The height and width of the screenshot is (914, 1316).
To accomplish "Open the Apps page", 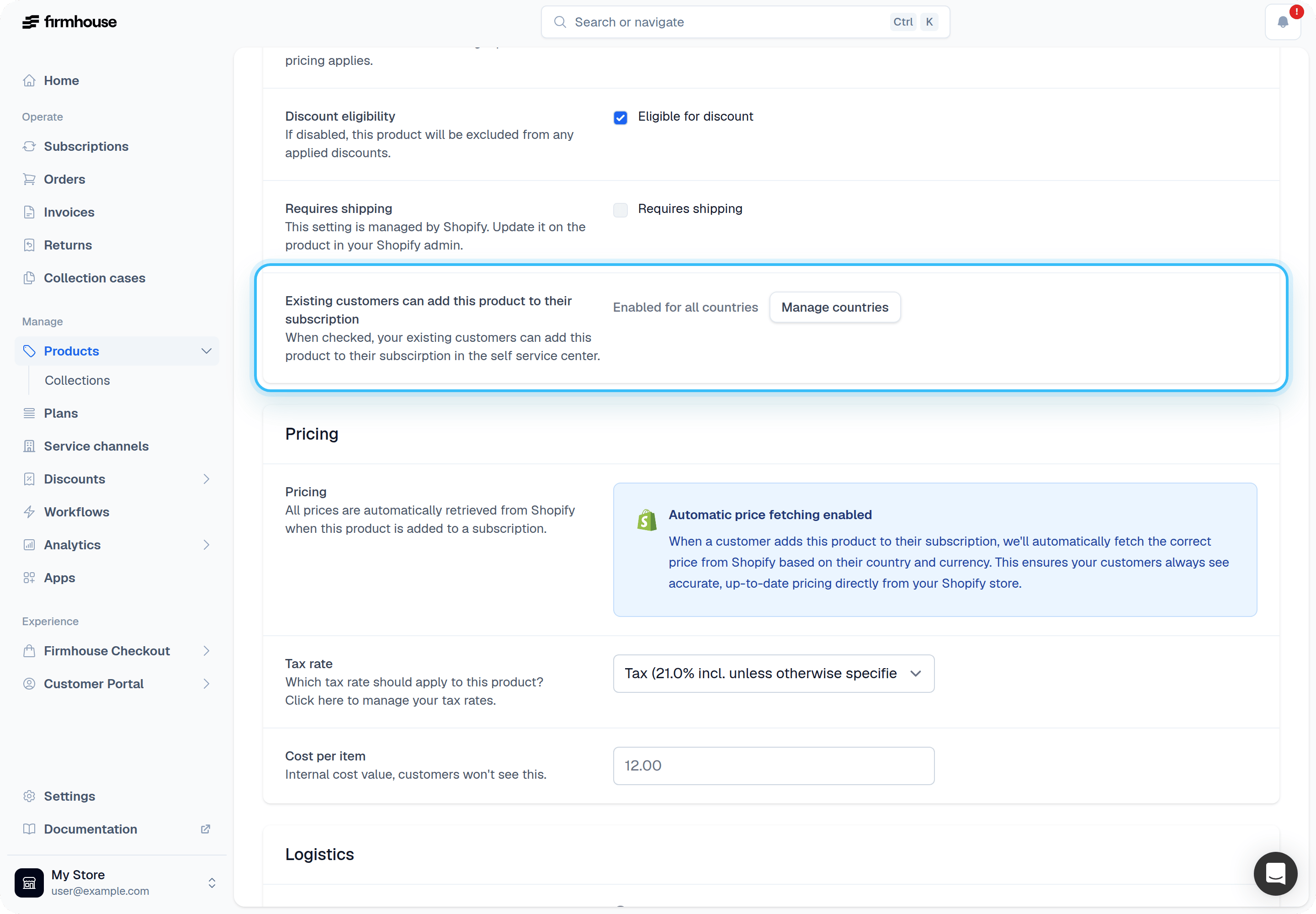I will 117,578.
